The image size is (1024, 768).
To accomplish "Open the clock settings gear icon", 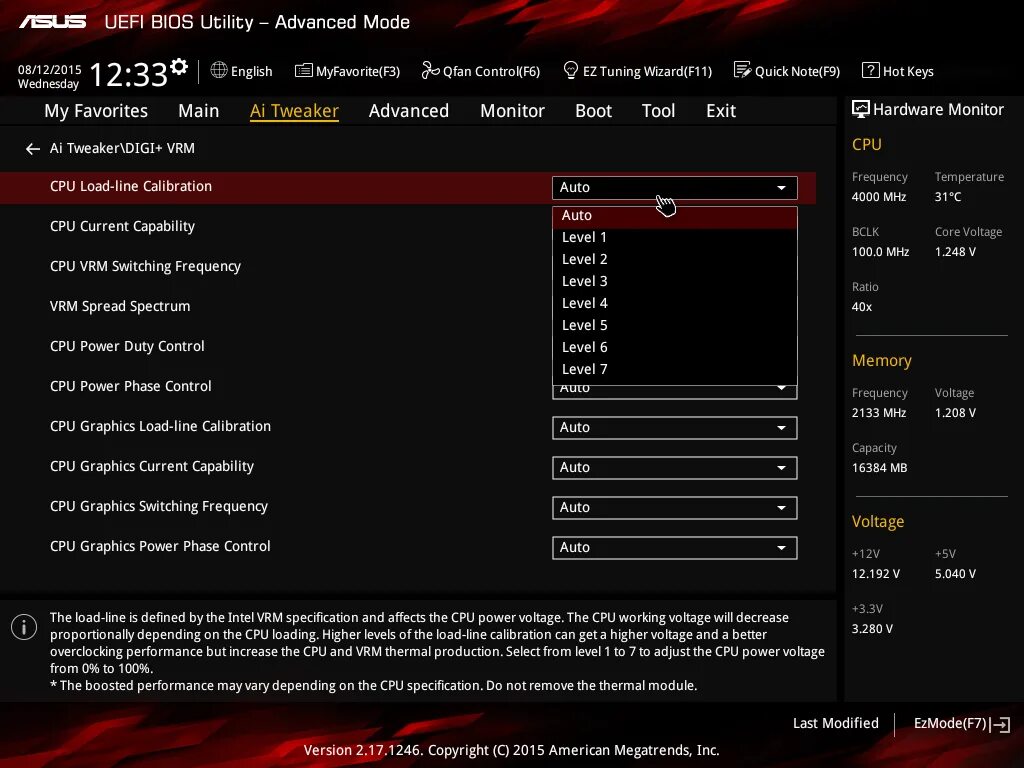I will click(178, 66).
